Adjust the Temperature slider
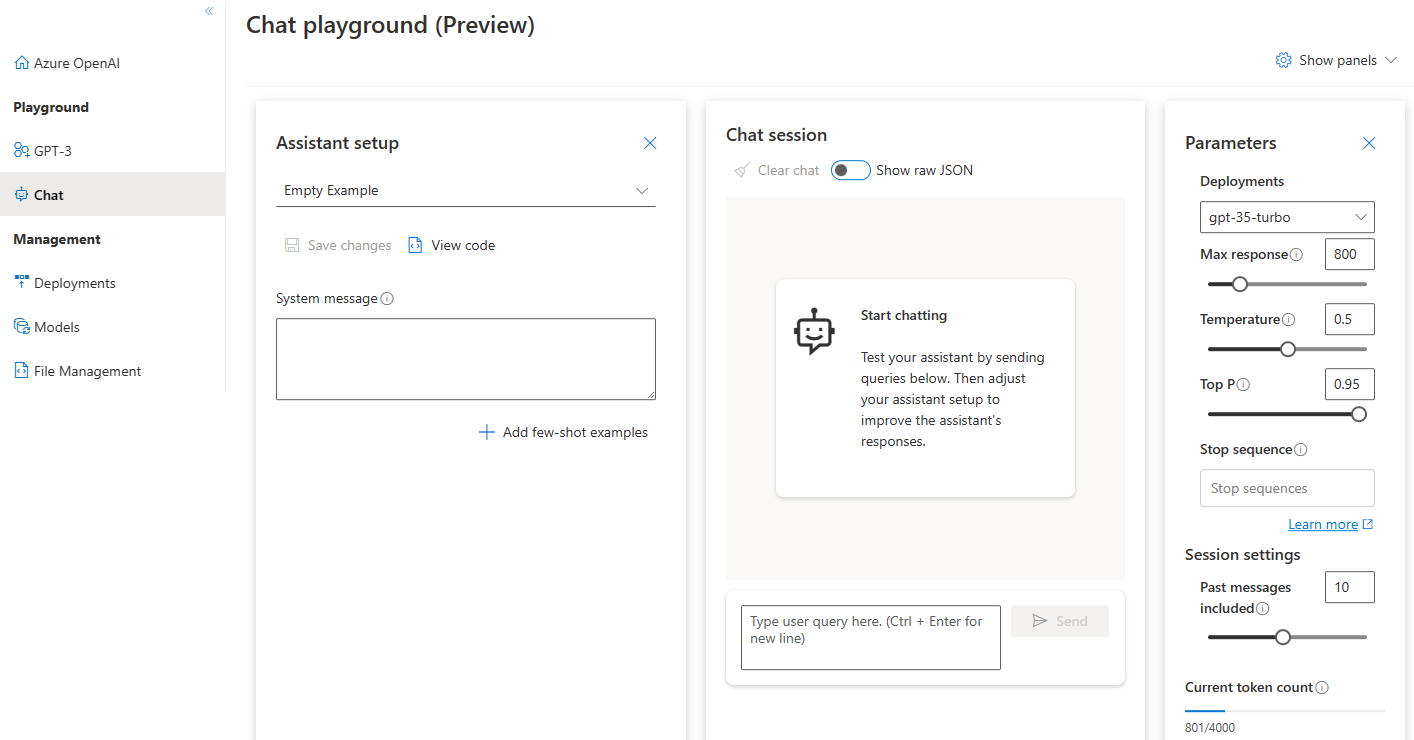The height and width of the screenshot is (740, 1414). pyautogui.click(x=1287, y=348)
